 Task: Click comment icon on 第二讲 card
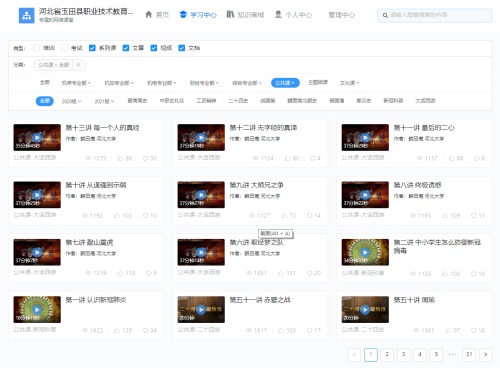point(473,274)
